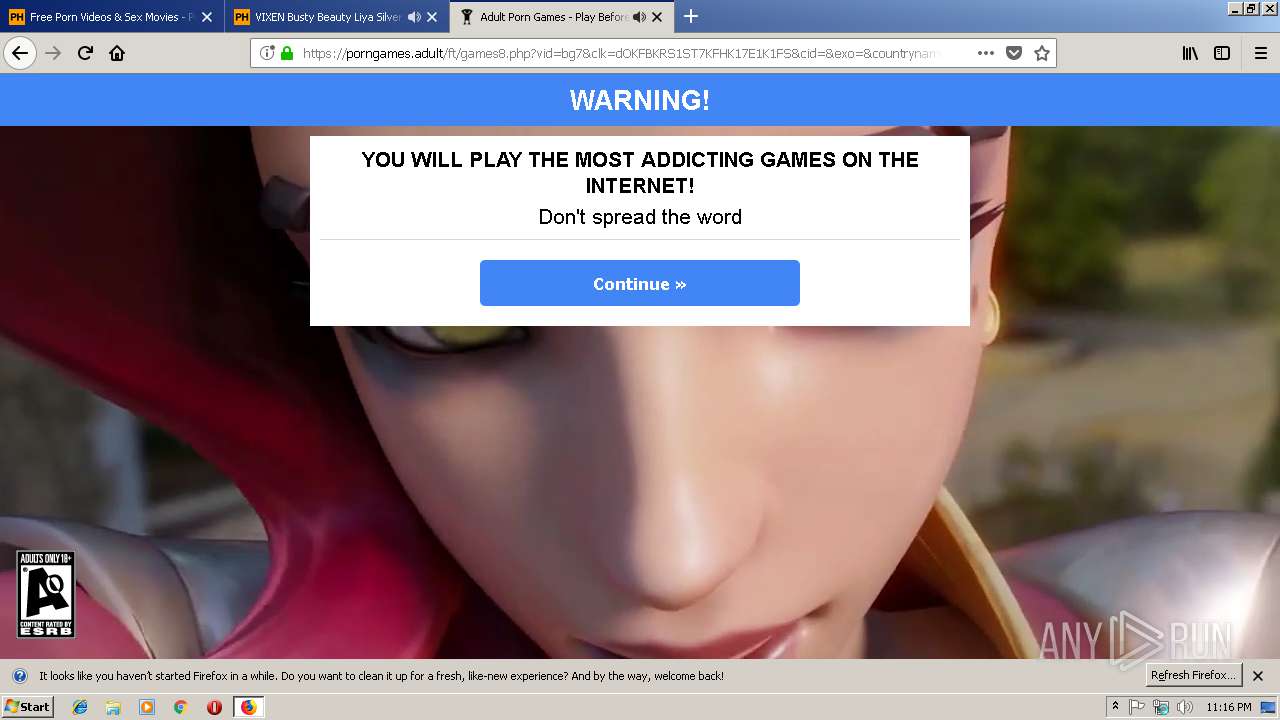Reload the current page
This screenshot has height=720, width=1280.
point(85,53)
